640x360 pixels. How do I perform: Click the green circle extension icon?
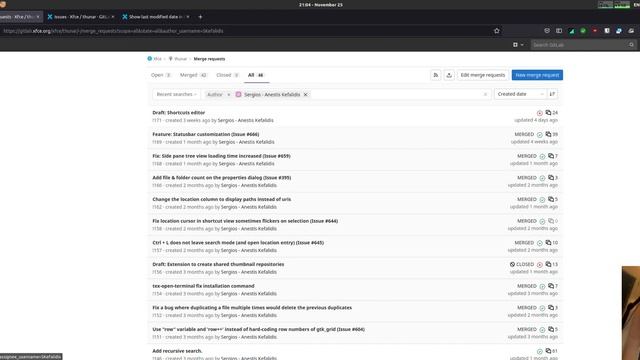point(583,31)
